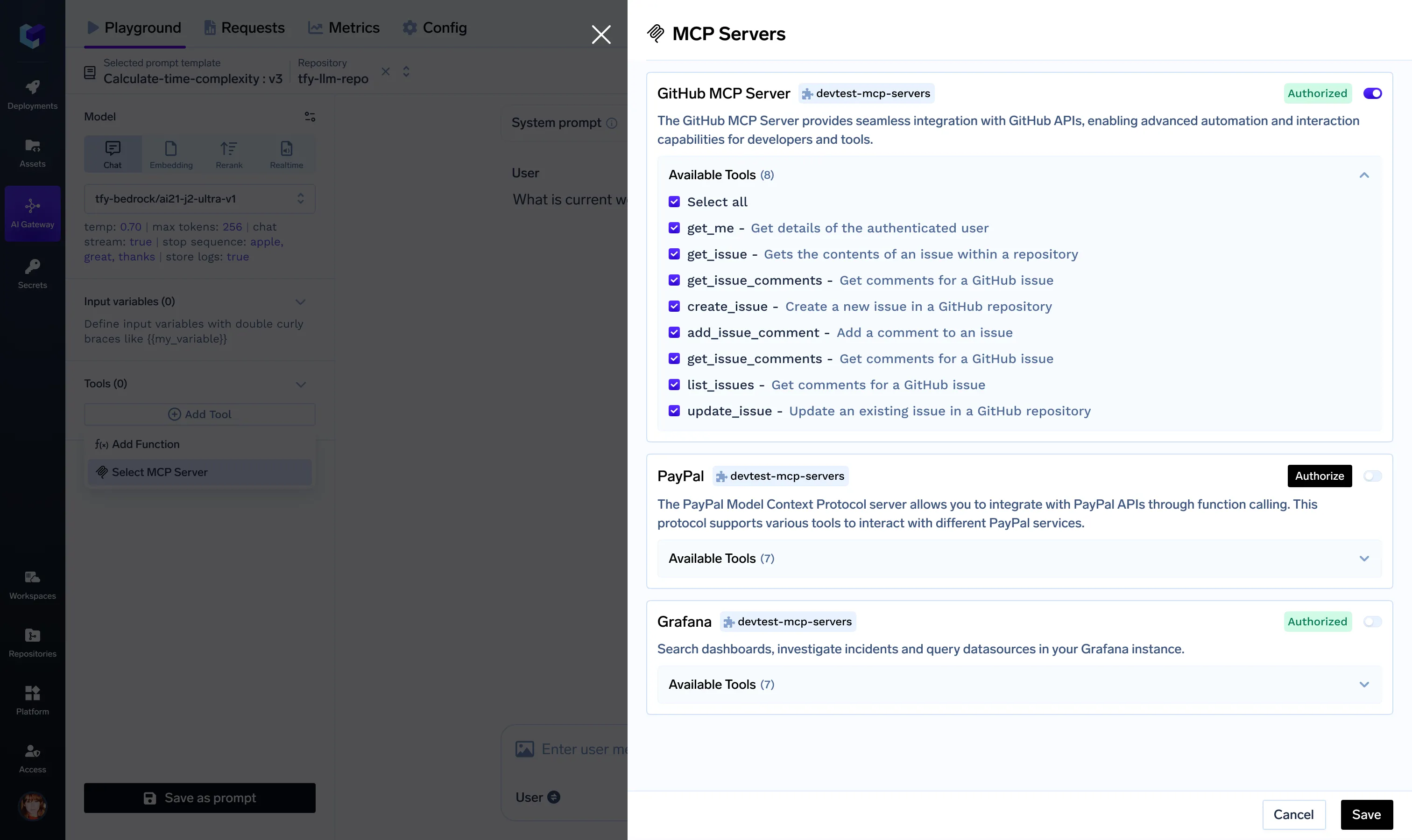Uncheck the Select all checkbox

coord(674,202)
